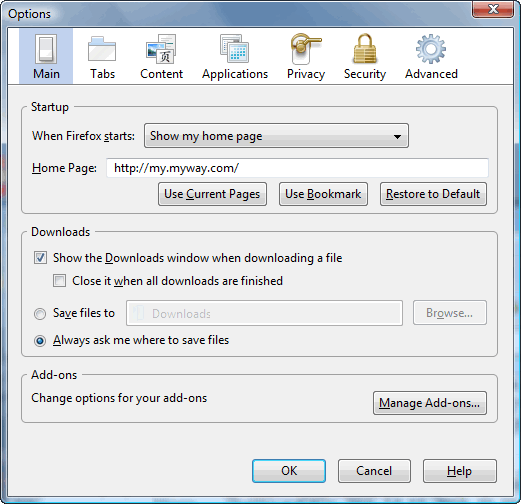Click the Privacy label text
The height and width of the screenshot is (504, 521).
pyautogui.click(x=306, y=74)
